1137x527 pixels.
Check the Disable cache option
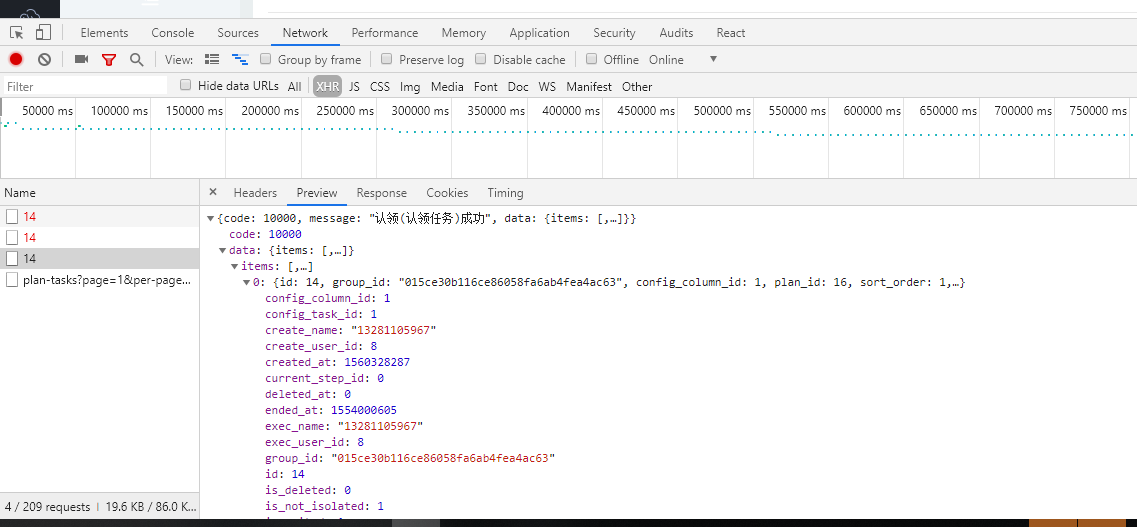coord(481,59)
